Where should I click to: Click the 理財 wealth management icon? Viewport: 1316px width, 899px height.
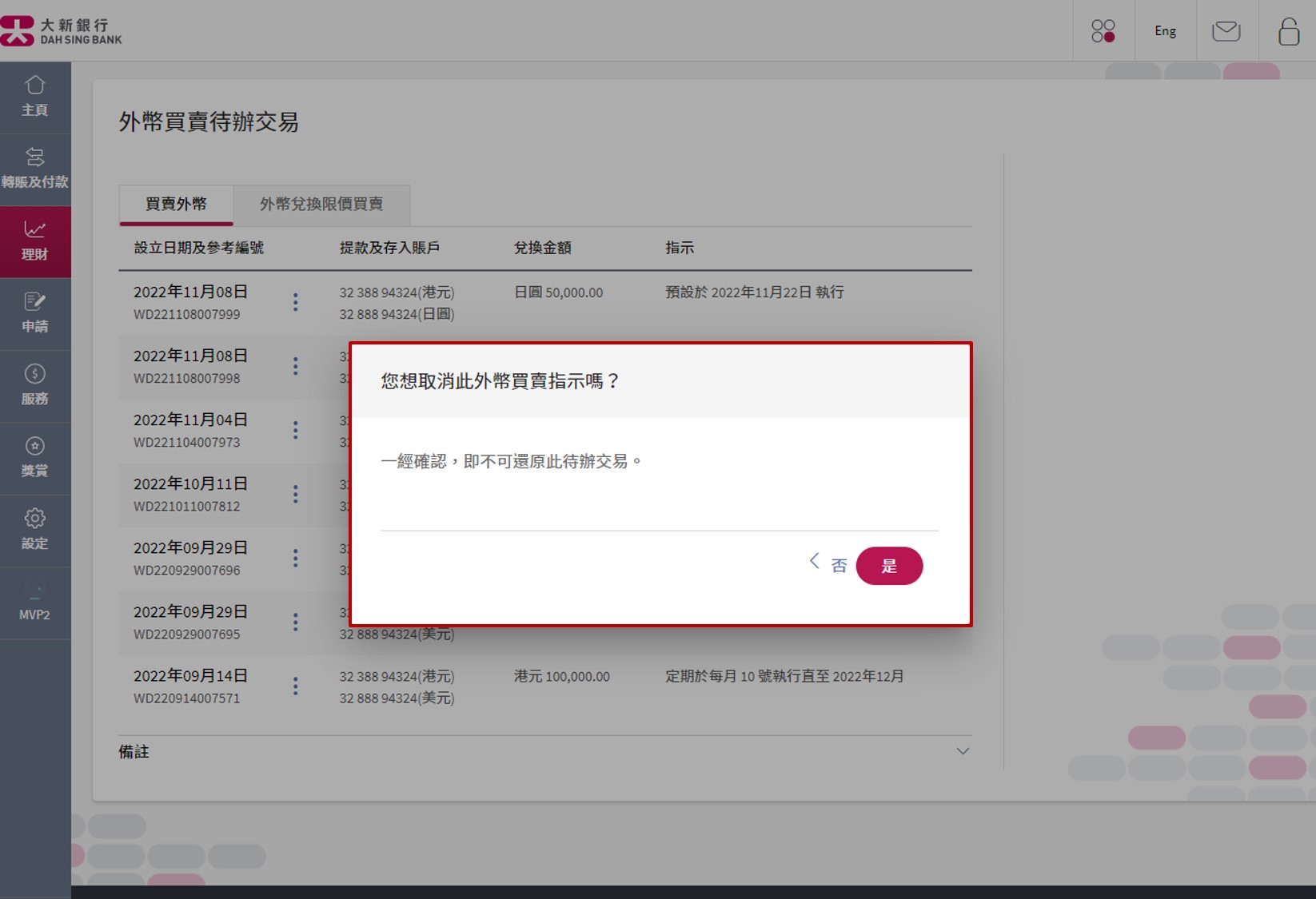[x=35, y=240]
